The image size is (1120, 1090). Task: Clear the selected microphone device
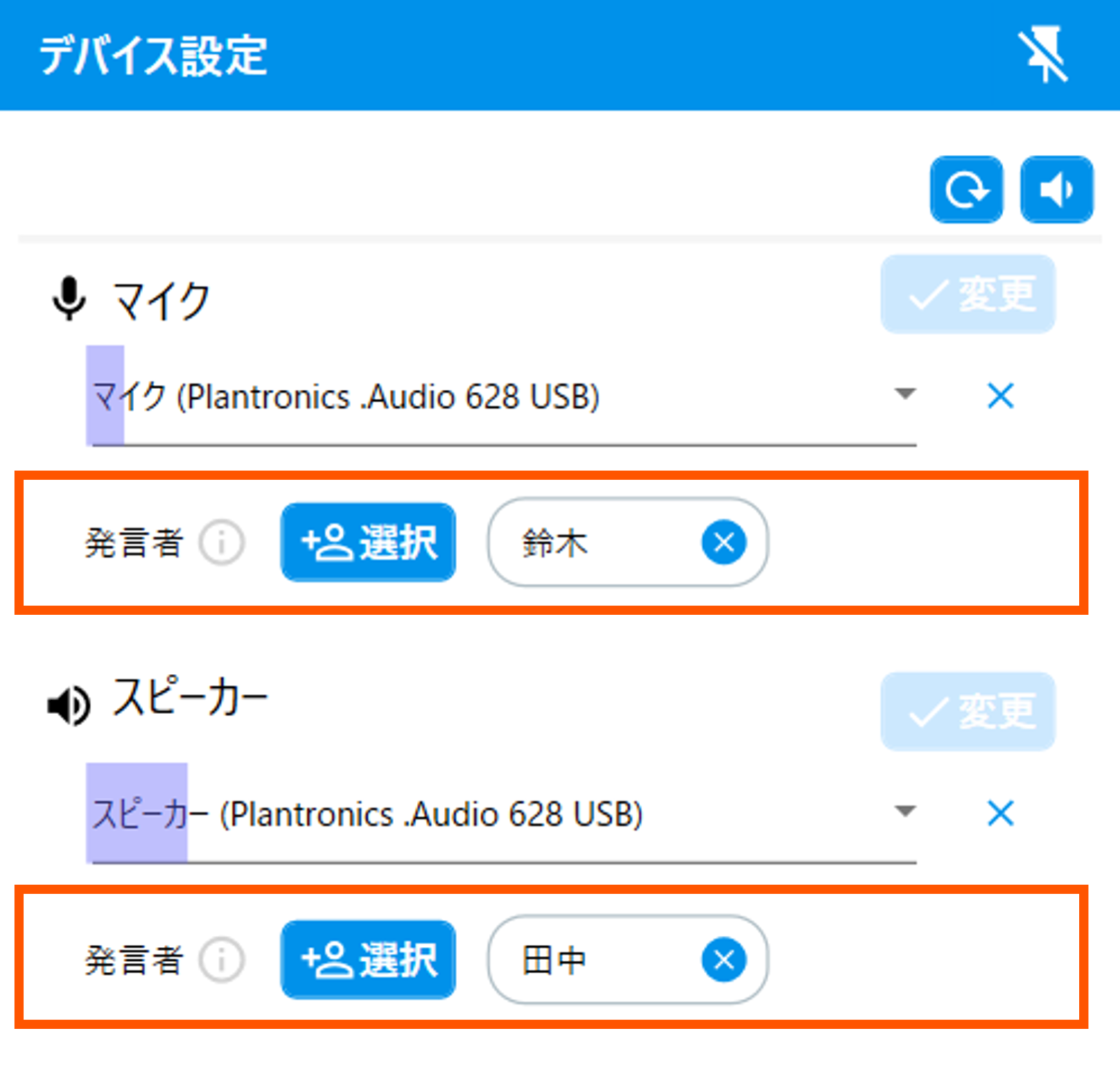pyautogui.click(x=1000, y=396)
